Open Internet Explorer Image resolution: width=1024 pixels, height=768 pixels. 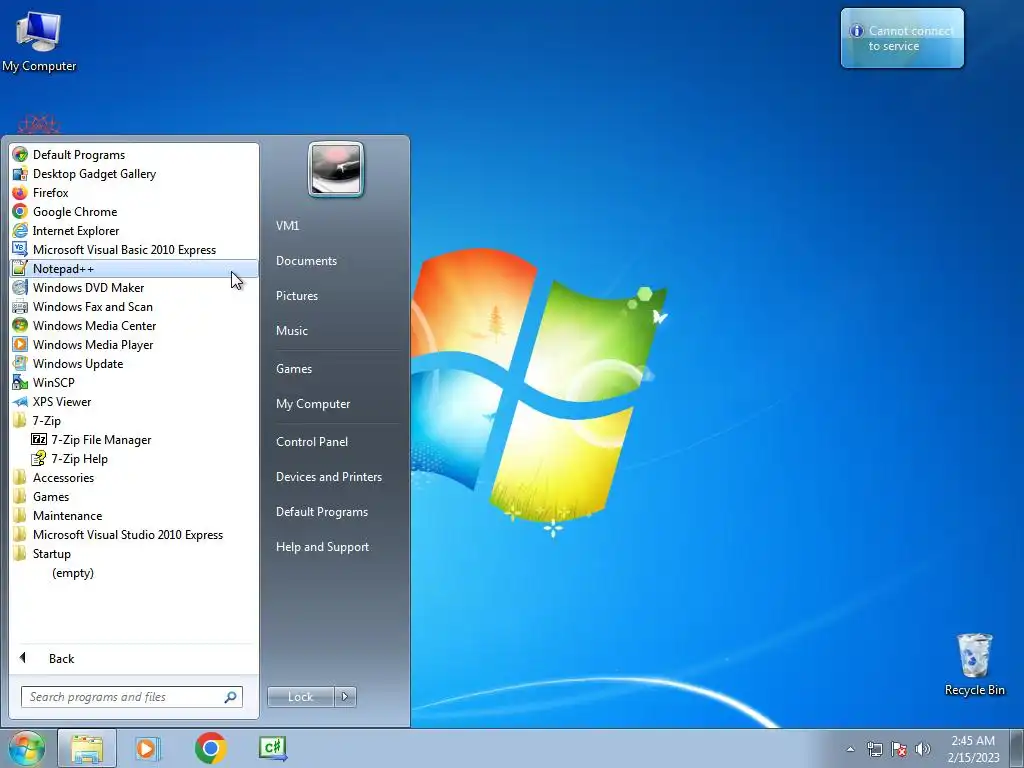point(134,231)
